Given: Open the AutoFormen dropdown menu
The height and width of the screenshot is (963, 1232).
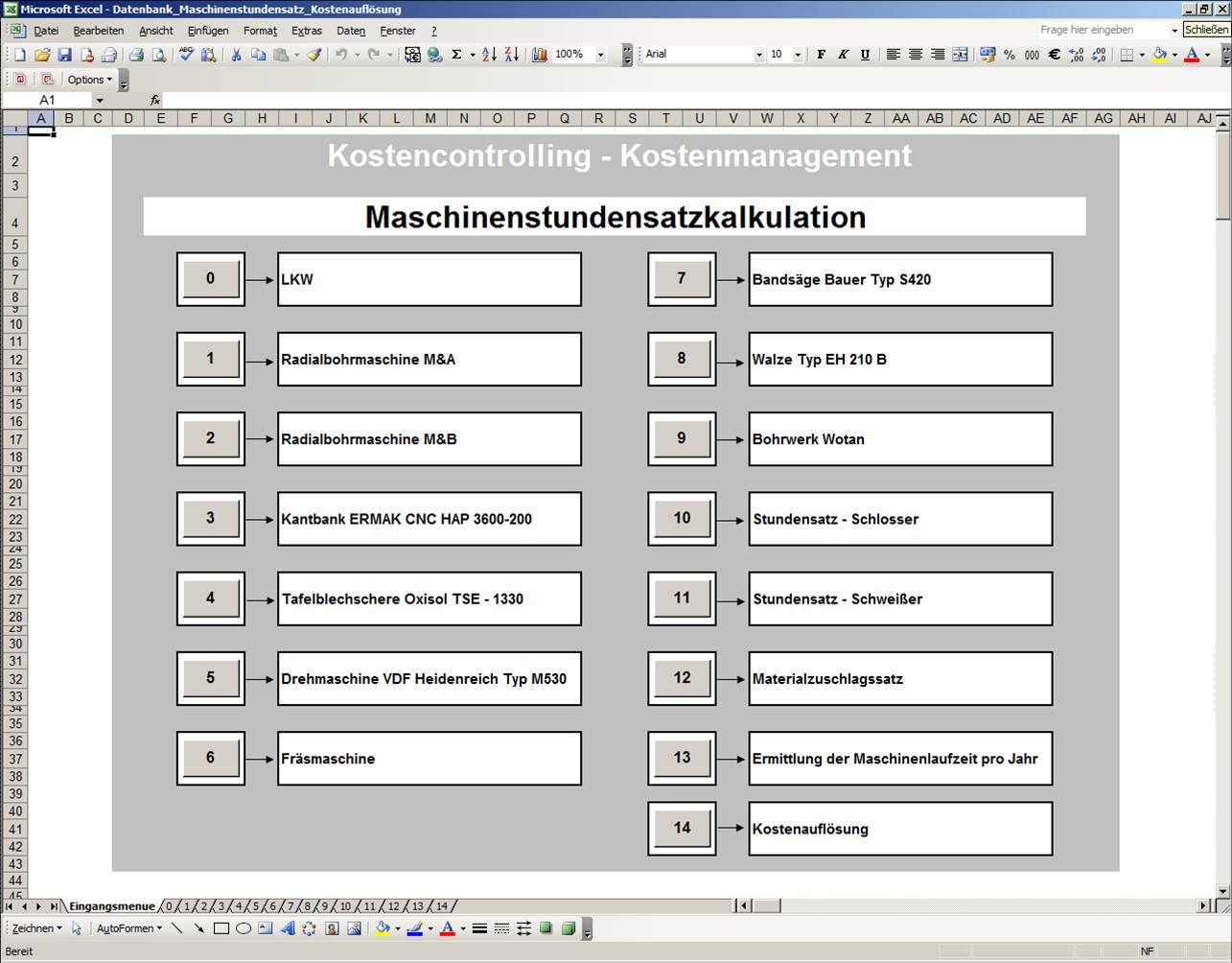Looking at the screenshot, I should [129, 928].
